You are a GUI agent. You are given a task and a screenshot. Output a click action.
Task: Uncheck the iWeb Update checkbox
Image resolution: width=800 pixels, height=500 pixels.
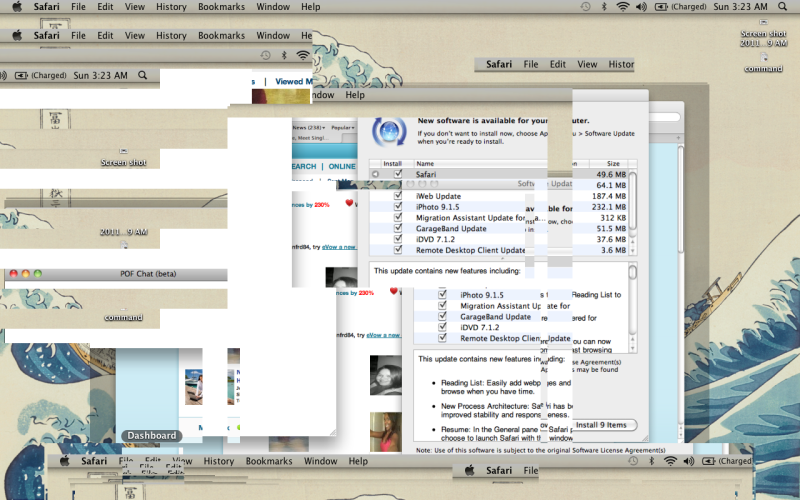click(398, 196)
